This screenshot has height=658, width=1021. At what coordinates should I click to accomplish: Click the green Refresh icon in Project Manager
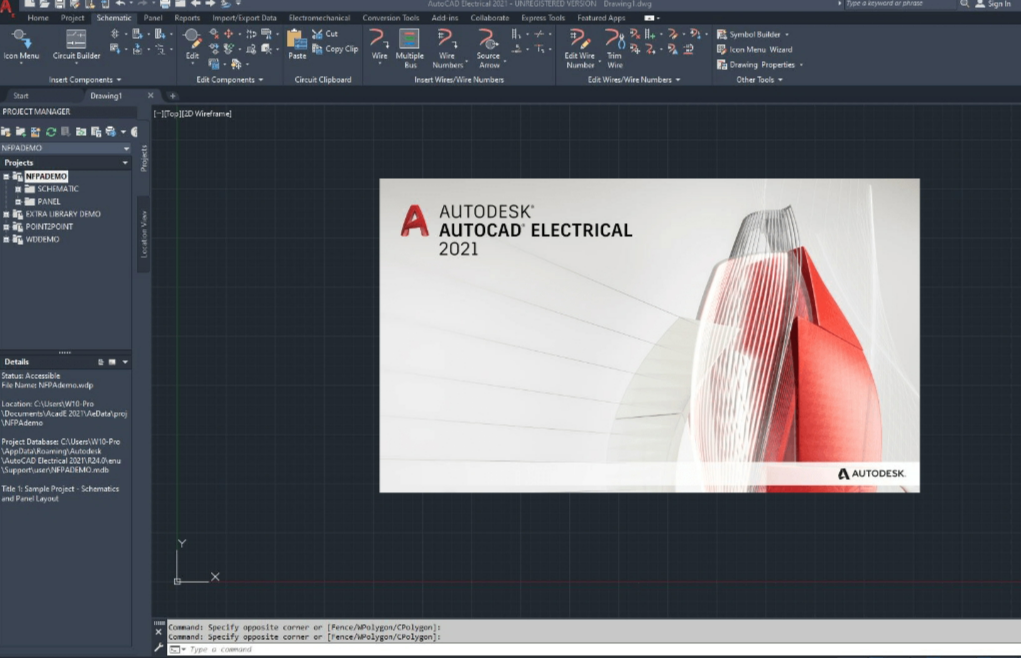coord(50,132)
